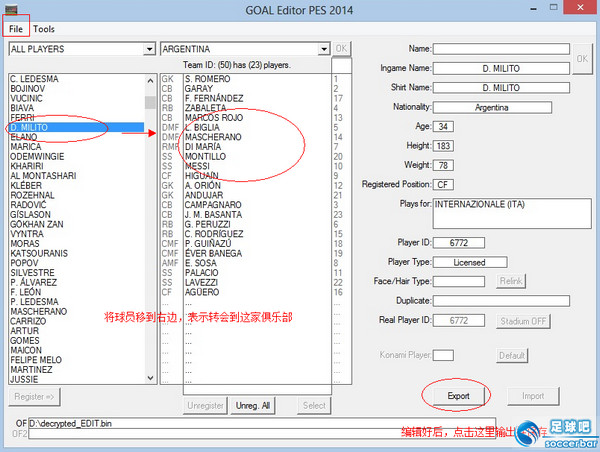Click the Weight field

pos(443,165)
